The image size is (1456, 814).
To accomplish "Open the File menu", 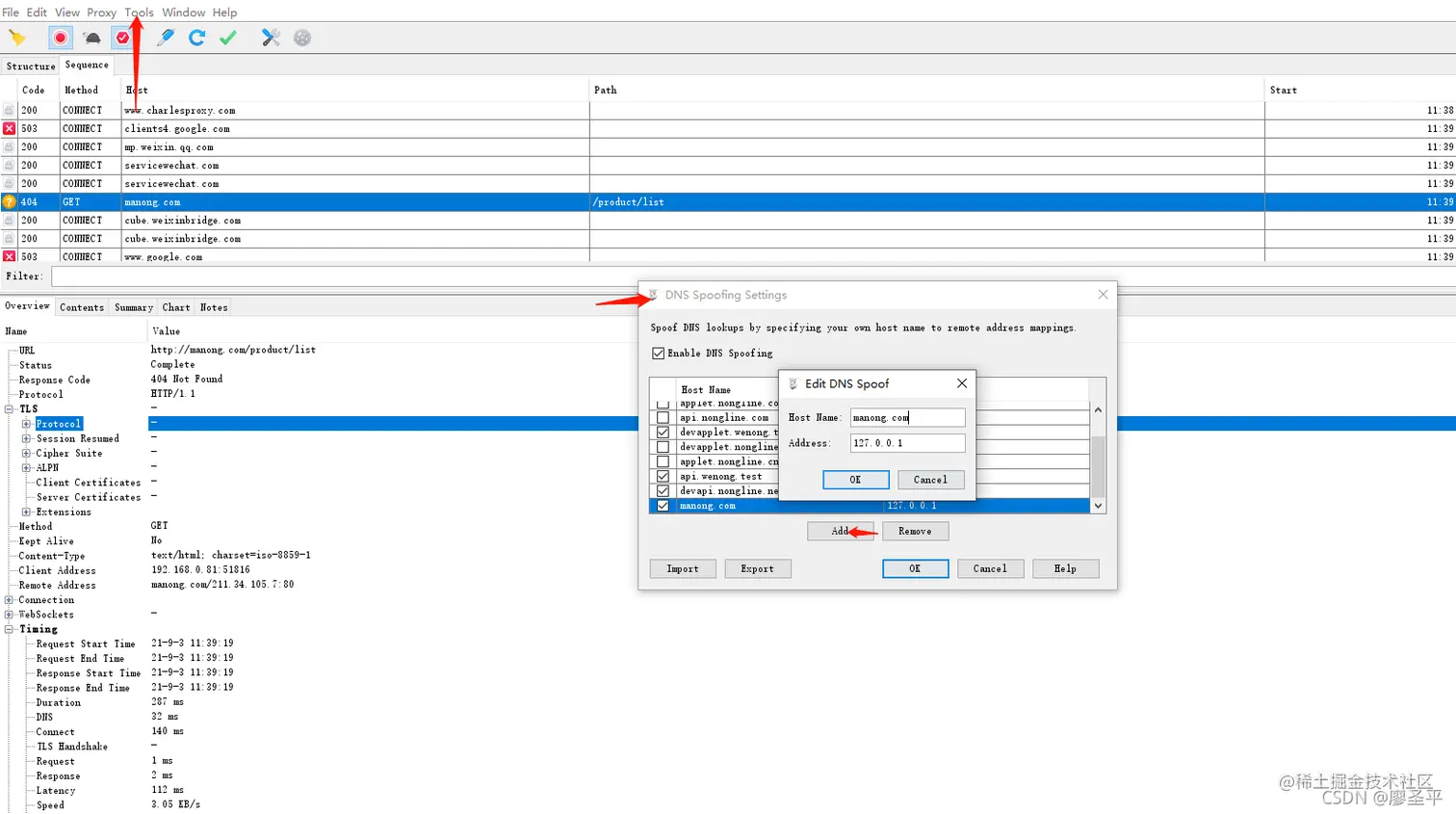I will (11, 13).
